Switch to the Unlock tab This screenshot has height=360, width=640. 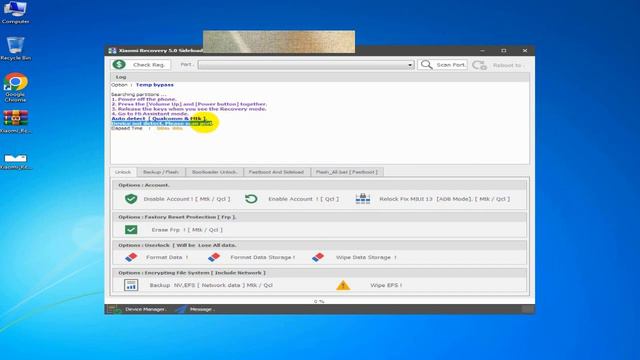click(123, 172)
